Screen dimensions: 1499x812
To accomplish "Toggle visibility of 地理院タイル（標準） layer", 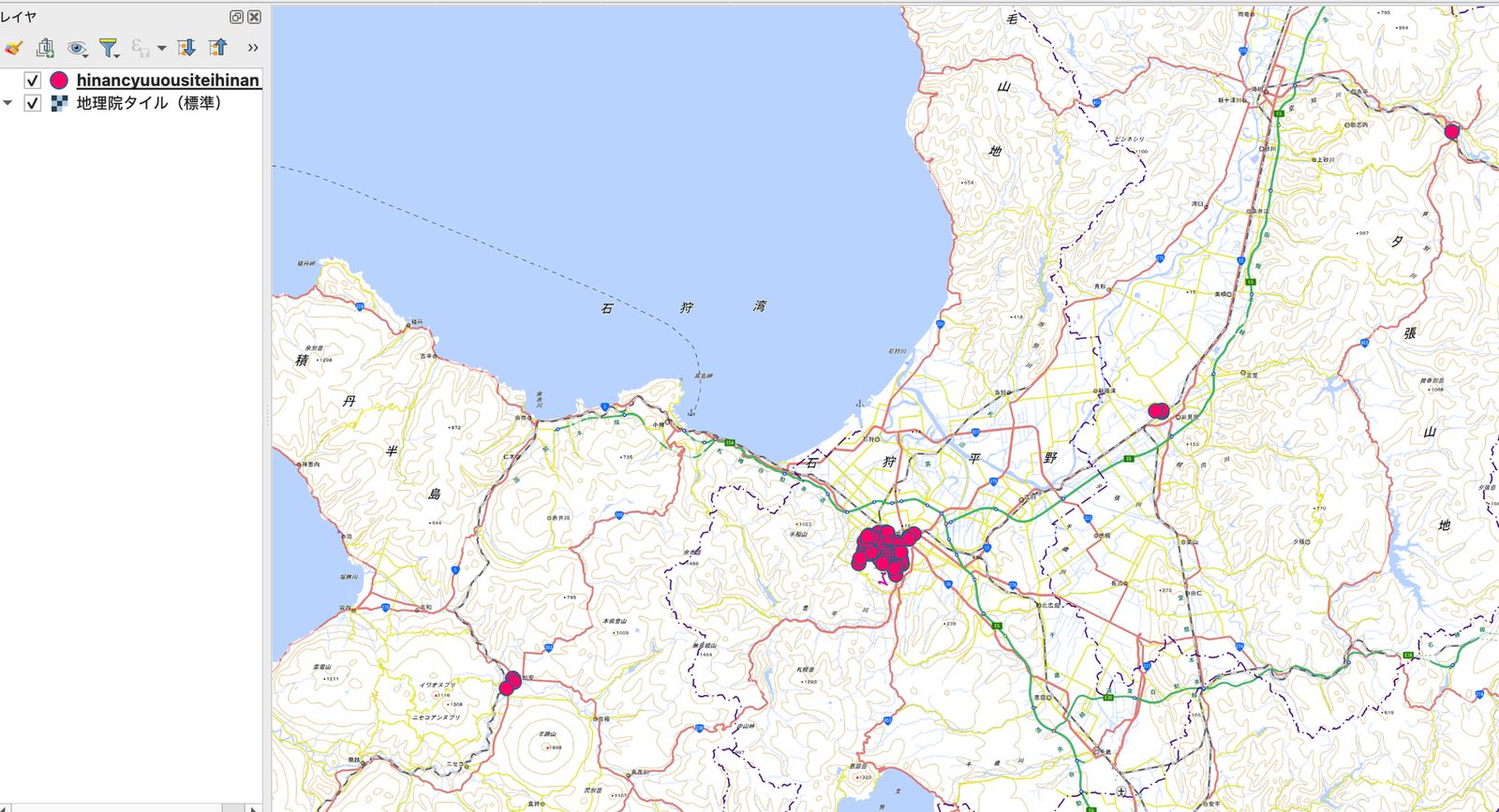I will (x=33, y=103).
